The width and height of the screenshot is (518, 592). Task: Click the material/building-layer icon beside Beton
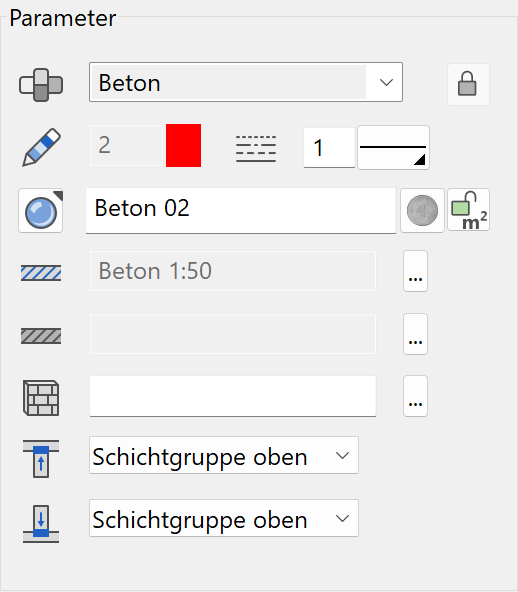(41, 85)
